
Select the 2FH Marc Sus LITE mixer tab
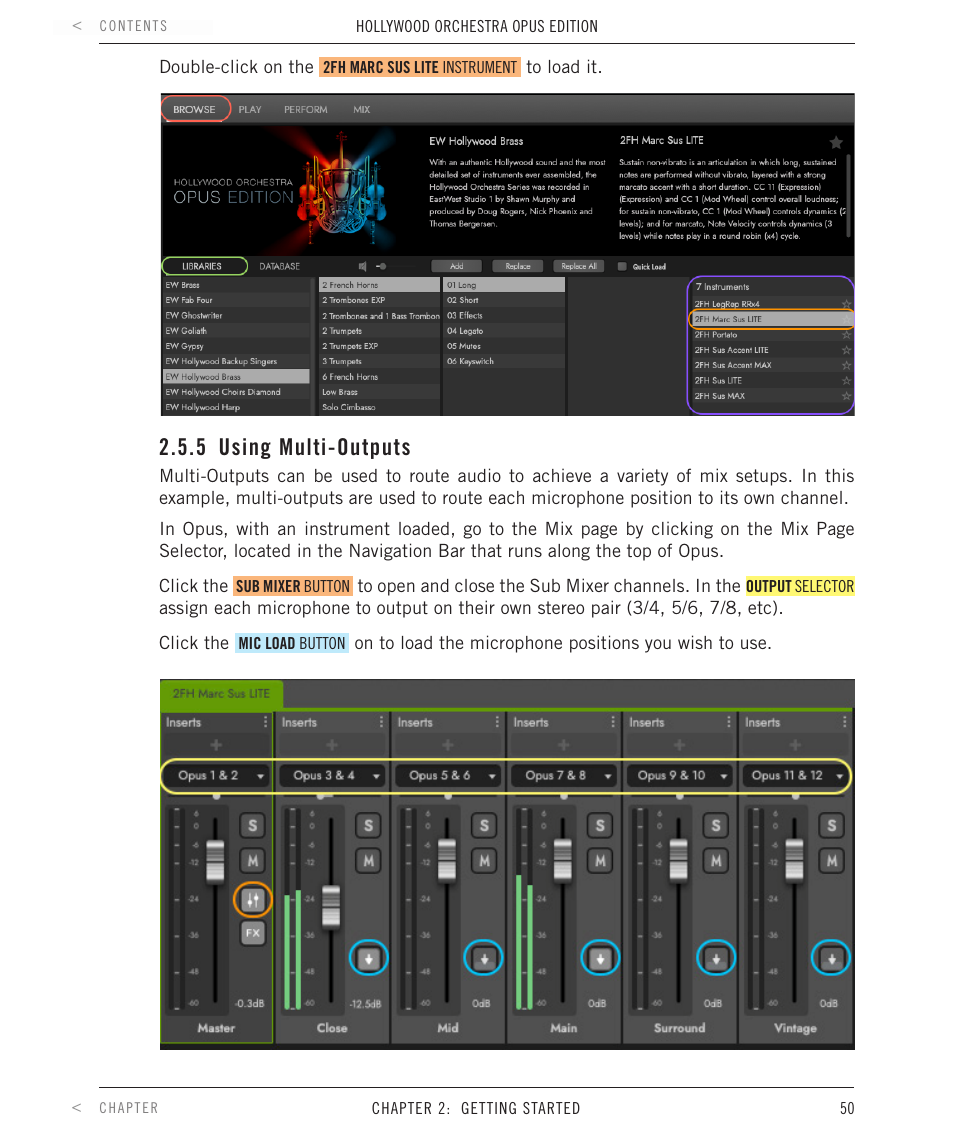[221, 694]
